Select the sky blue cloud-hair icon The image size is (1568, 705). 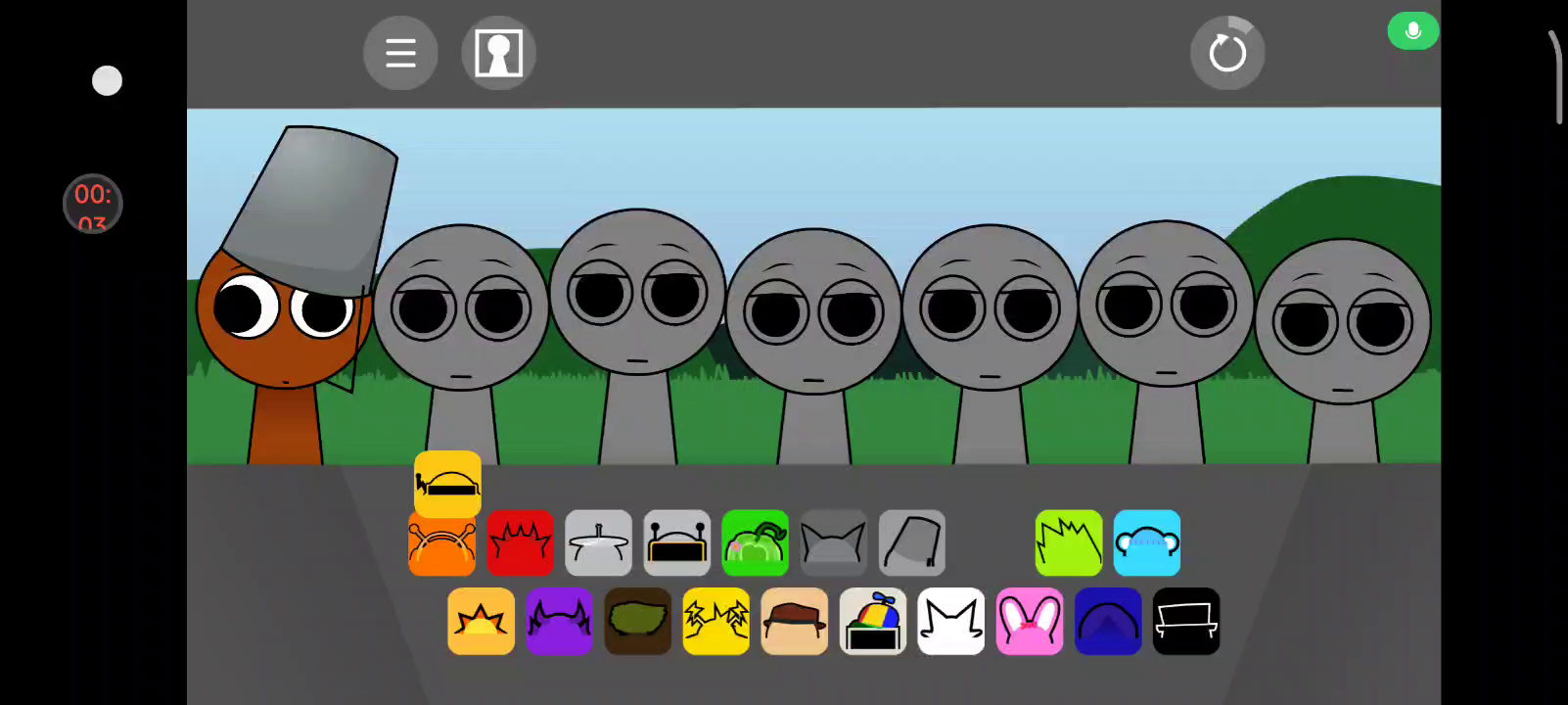point(1146,542)
